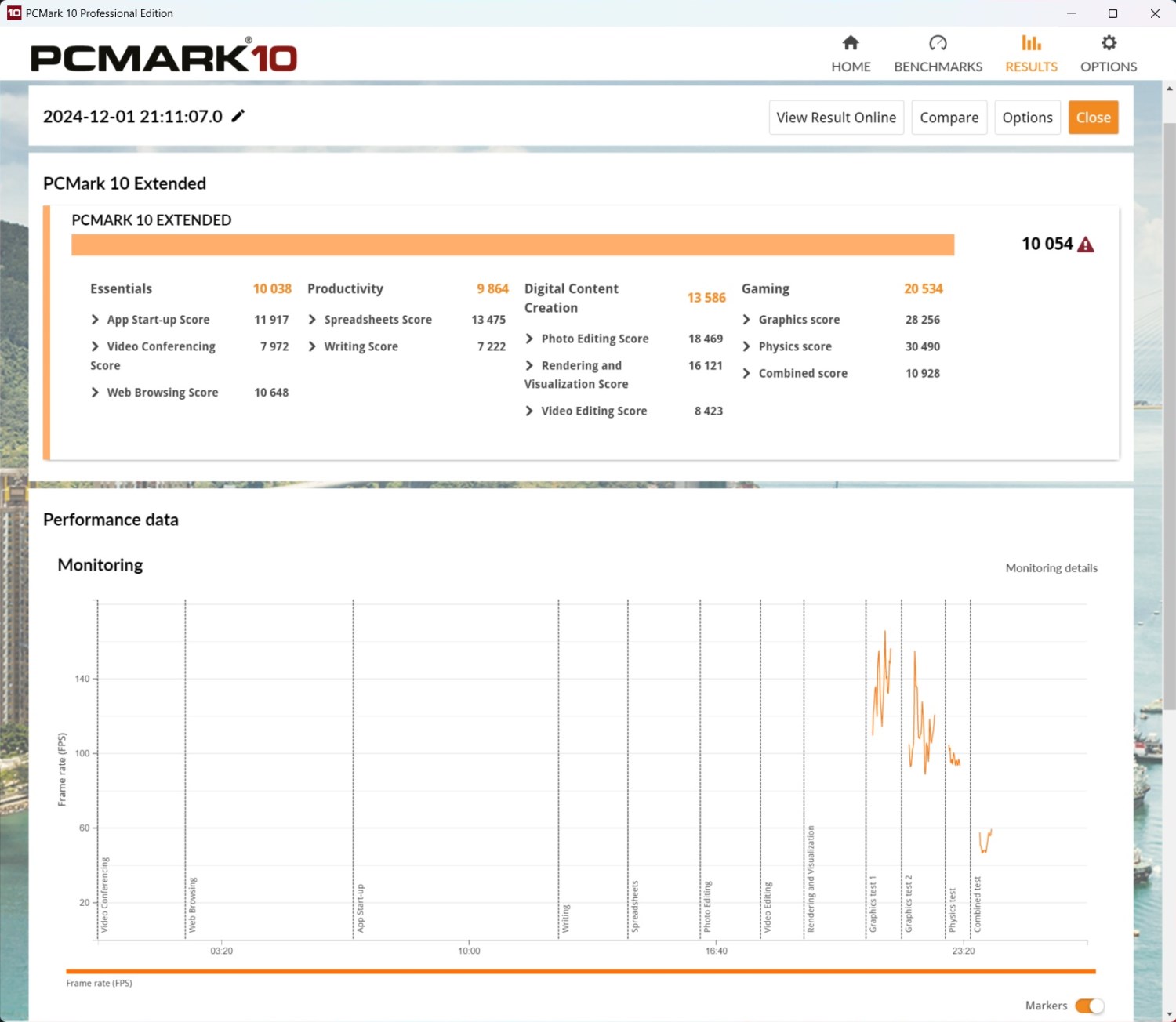Click the orange Frame rate (FPS) legend line
The width and height of the screenshot is (1176, 1022).
[x=581, y=971]
